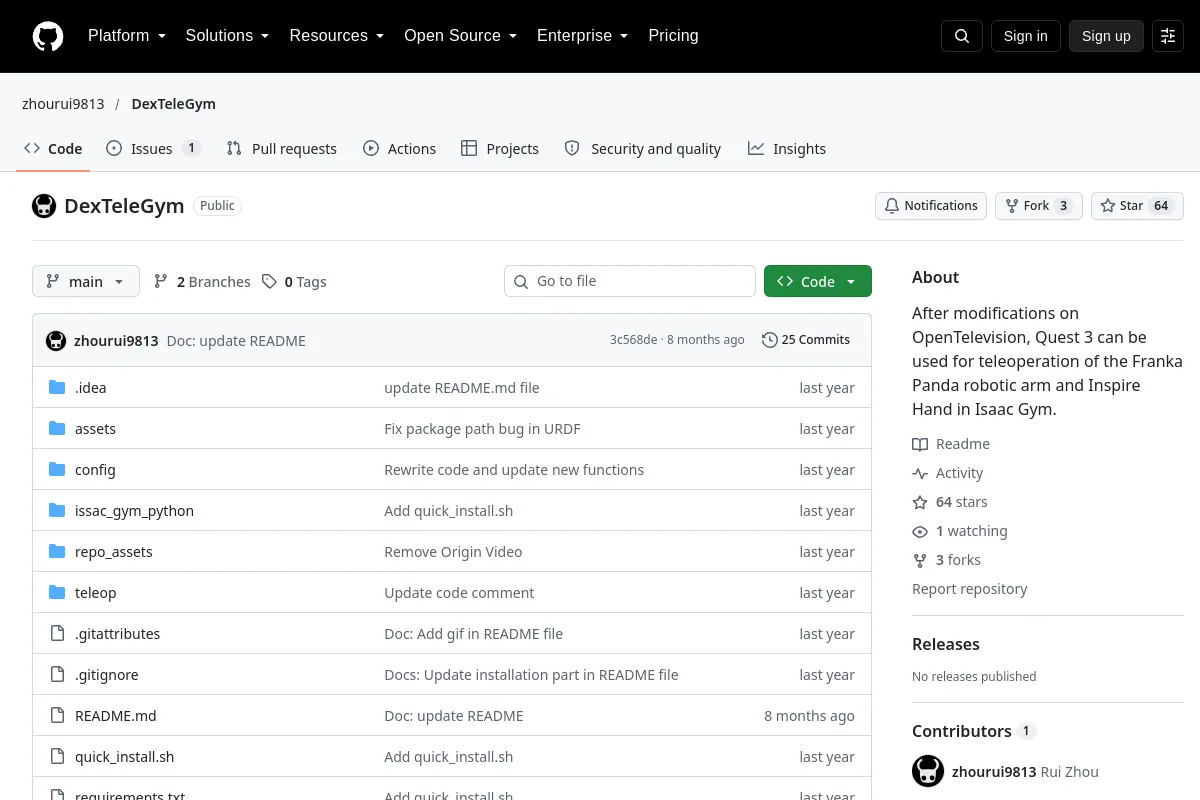1200x800 pixels.
Task: Go to the Pricing page
Action: [673, 36]
